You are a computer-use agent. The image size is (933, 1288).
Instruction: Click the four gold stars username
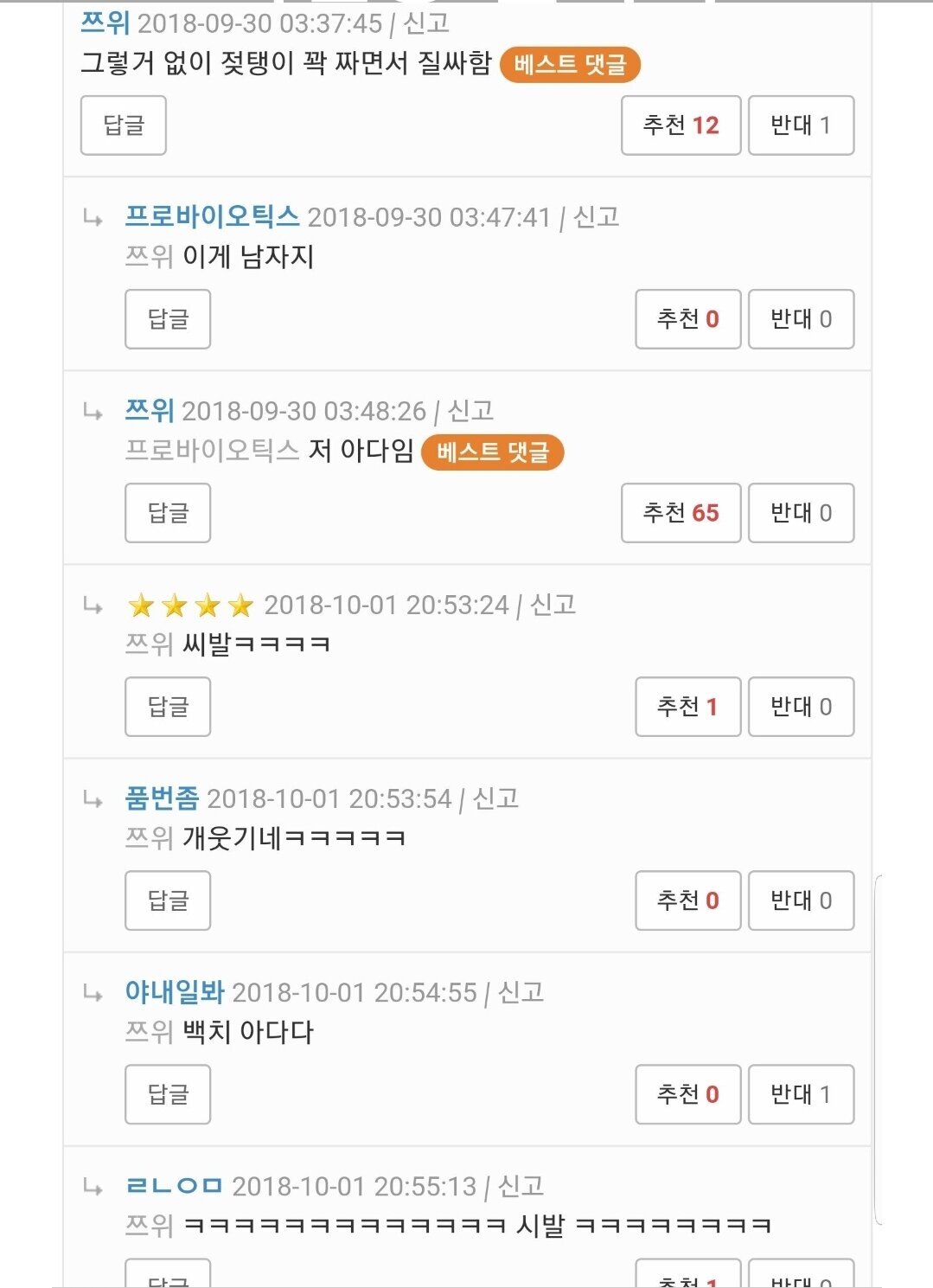point(190,606)
